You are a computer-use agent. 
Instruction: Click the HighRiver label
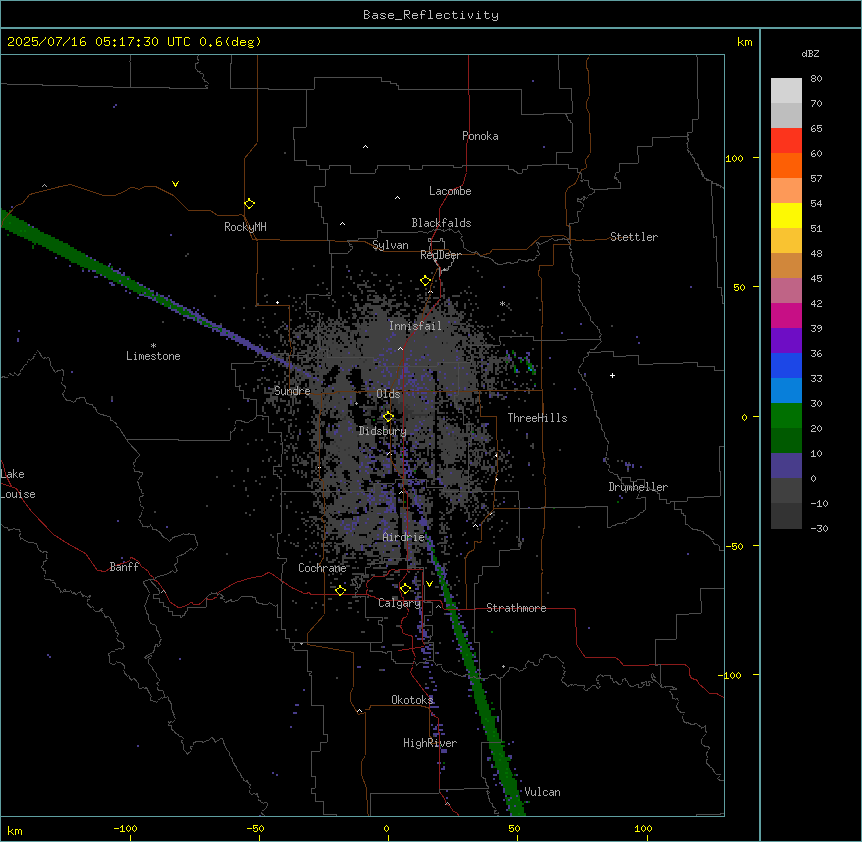point(430,743)
